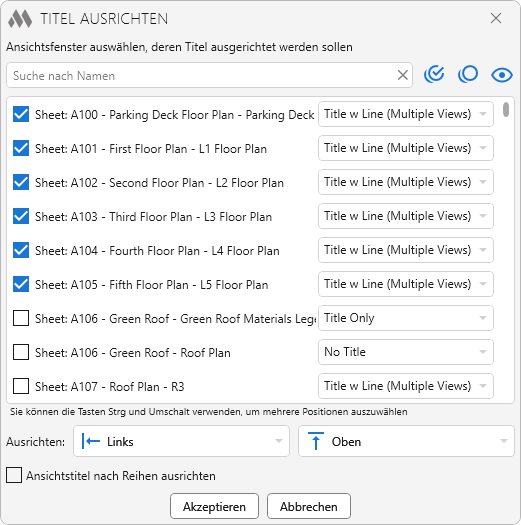521x525 pixels.
Task: Check Sheet A106 Green Roof Materials Legend checkbox
Action: [x=21, y=318]
